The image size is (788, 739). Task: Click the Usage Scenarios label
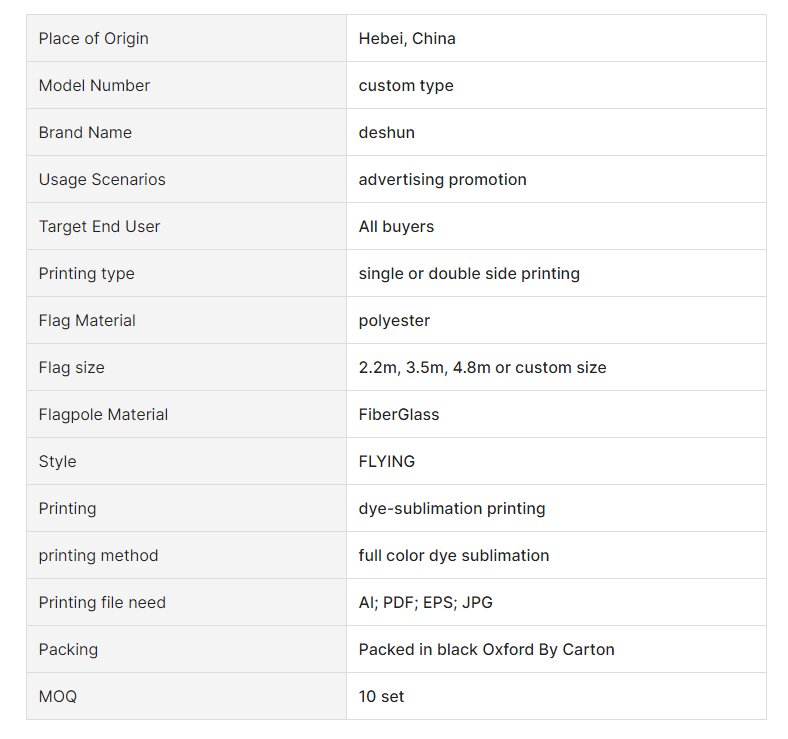(x=102, y=179)
